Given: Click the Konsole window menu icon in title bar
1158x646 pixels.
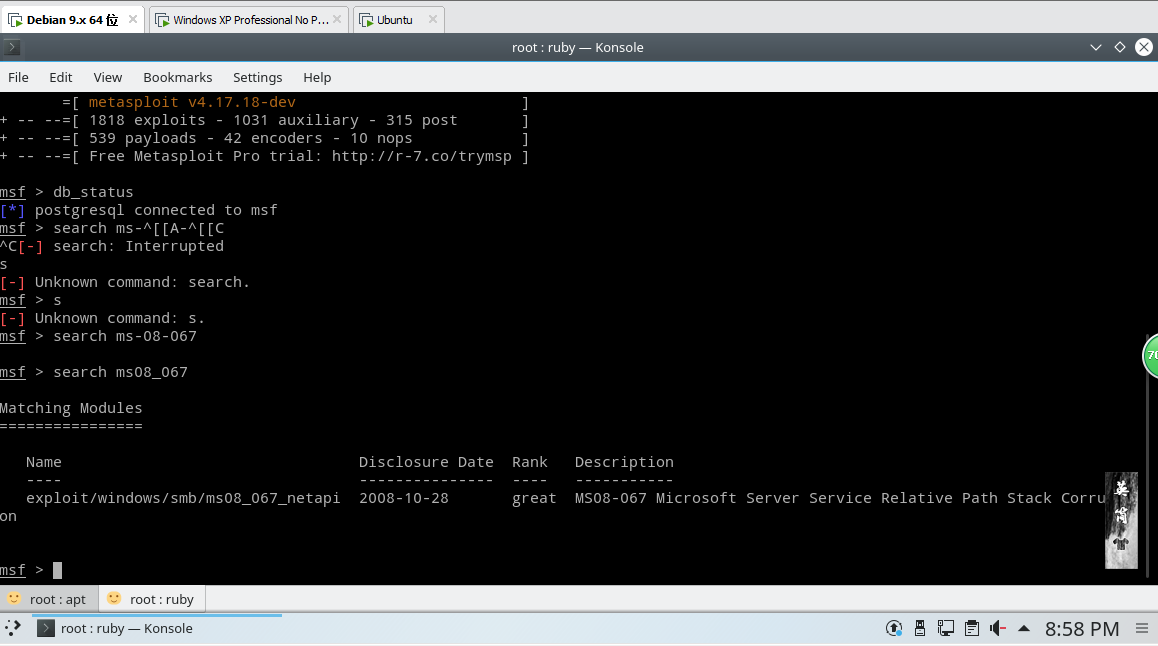Looking at the screenshot, I should point(12,48).
